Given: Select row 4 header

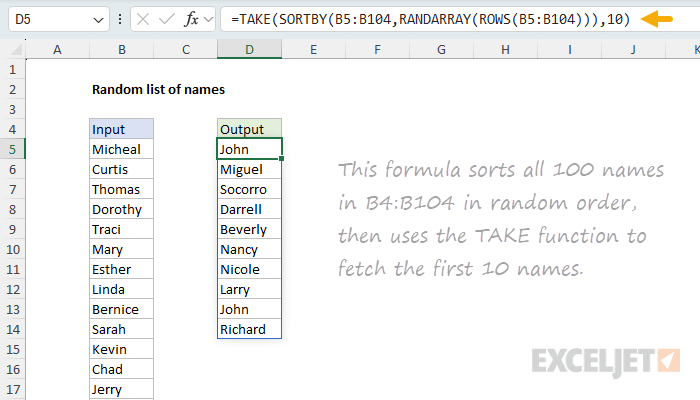Looking at the screenshot, I should tap(12, 129).
